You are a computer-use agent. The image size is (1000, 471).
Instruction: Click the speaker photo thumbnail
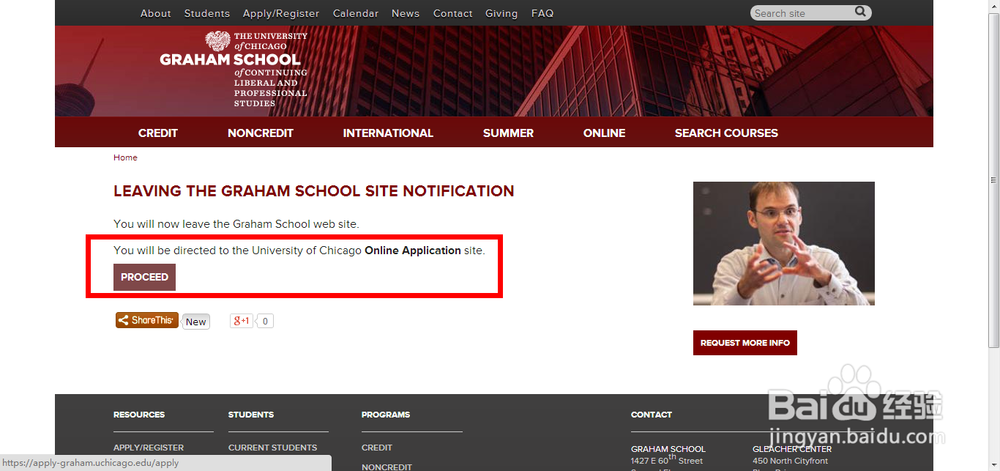pyautogui.click(x=784, y=243)
